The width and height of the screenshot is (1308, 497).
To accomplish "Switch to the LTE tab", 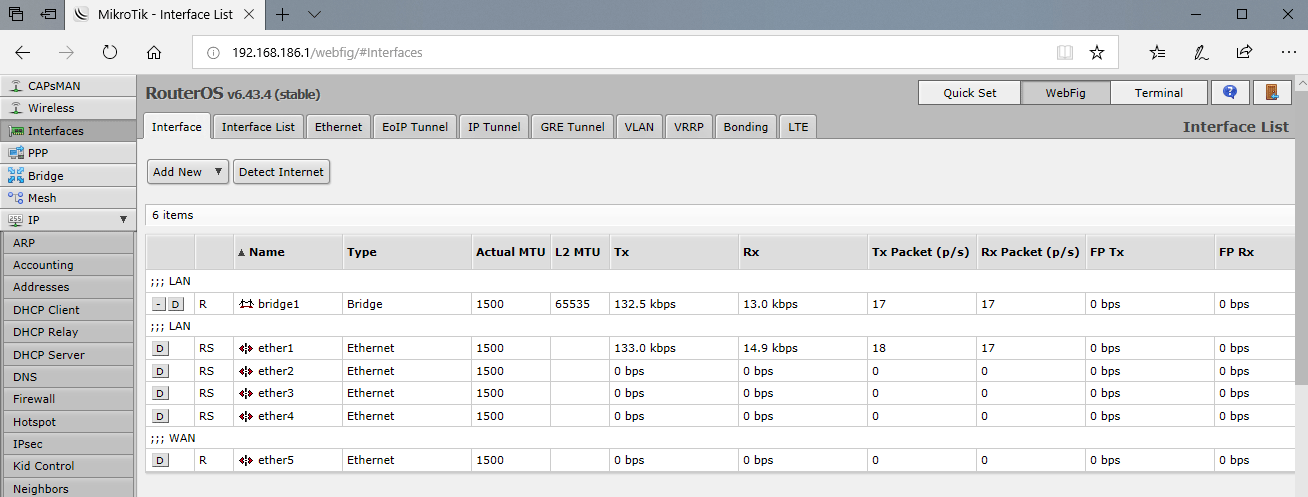I will tap(798, 127).
